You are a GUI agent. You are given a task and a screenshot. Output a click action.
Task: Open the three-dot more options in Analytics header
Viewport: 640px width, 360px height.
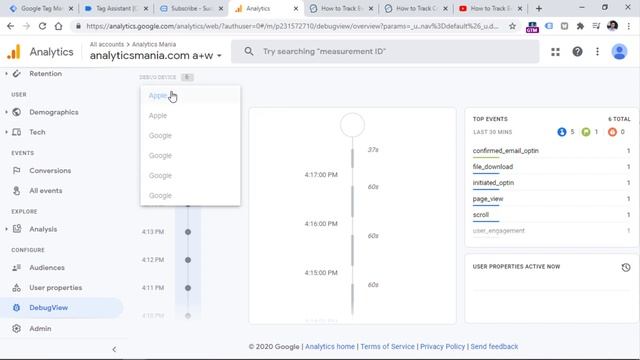(x=597, y=52)
